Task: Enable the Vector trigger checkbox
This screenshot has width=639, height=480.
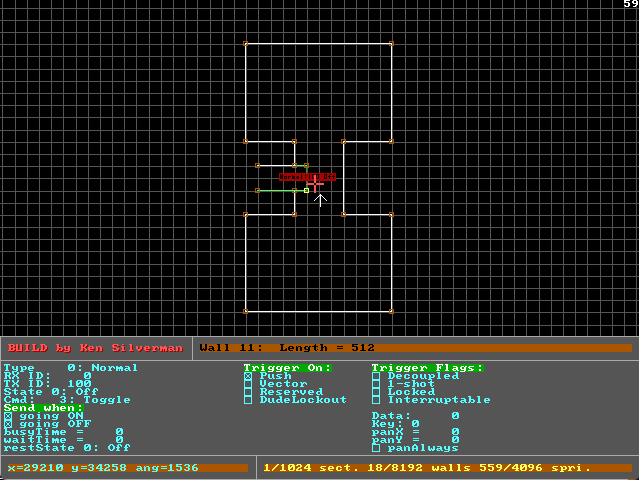Action: point(248,384)
